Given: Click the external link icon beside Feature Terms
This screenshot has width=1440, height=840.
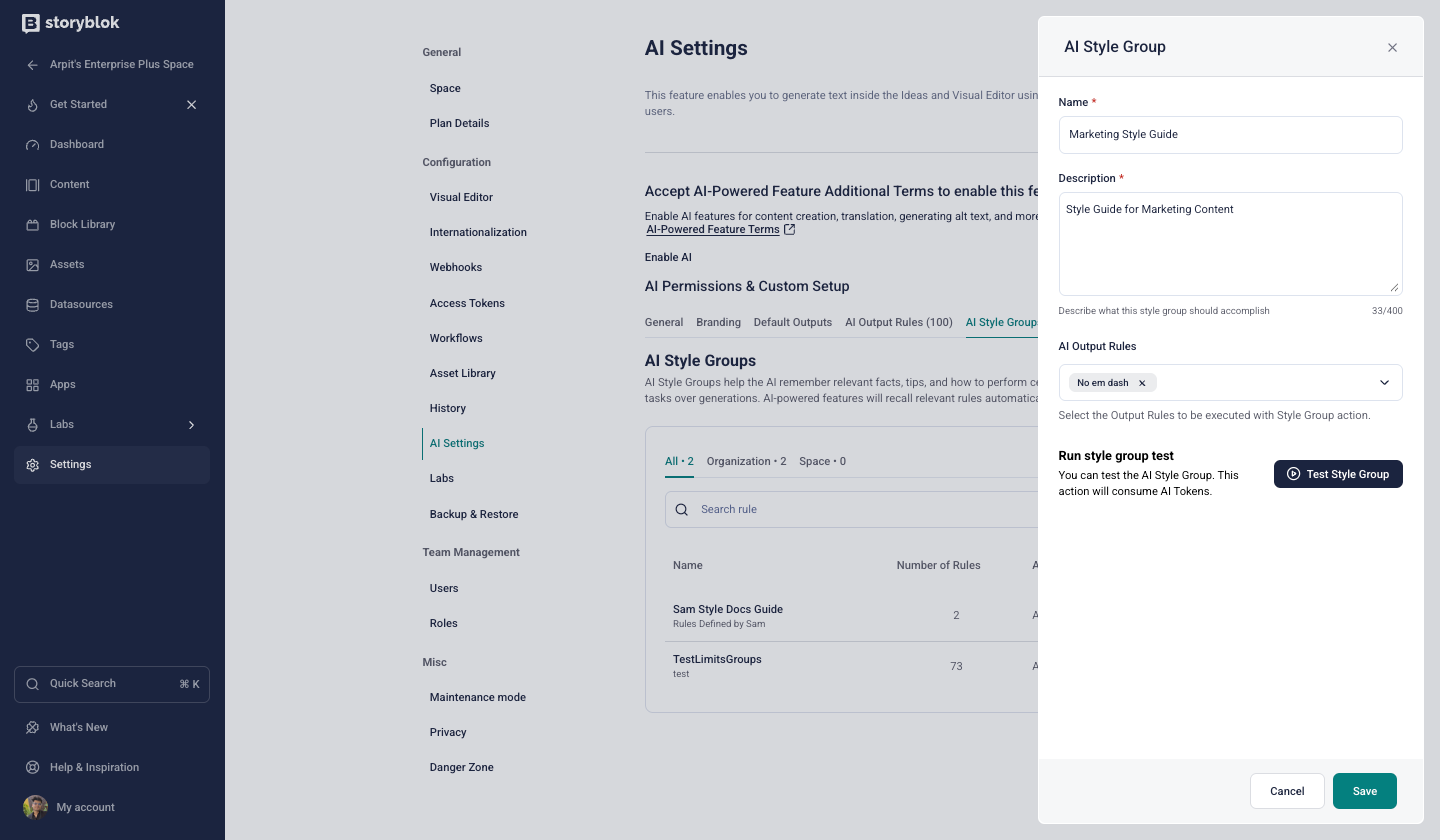Looking at the screenshot, I should 790,230.
